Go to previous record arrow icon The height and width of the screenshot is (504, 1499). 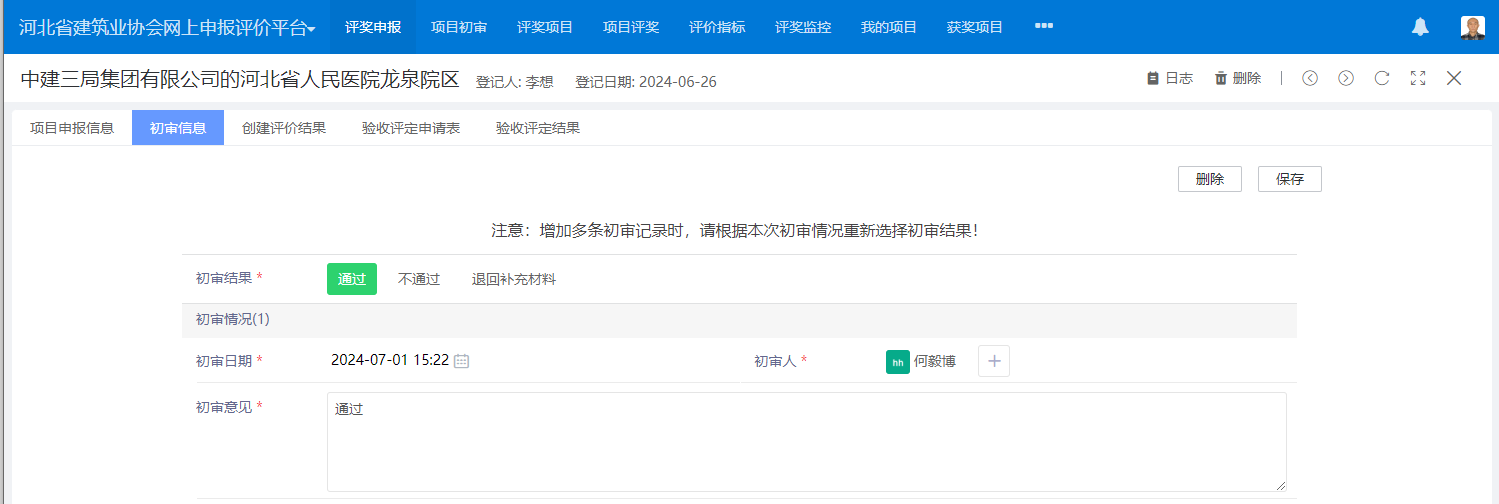click(x=1310, y=78)
